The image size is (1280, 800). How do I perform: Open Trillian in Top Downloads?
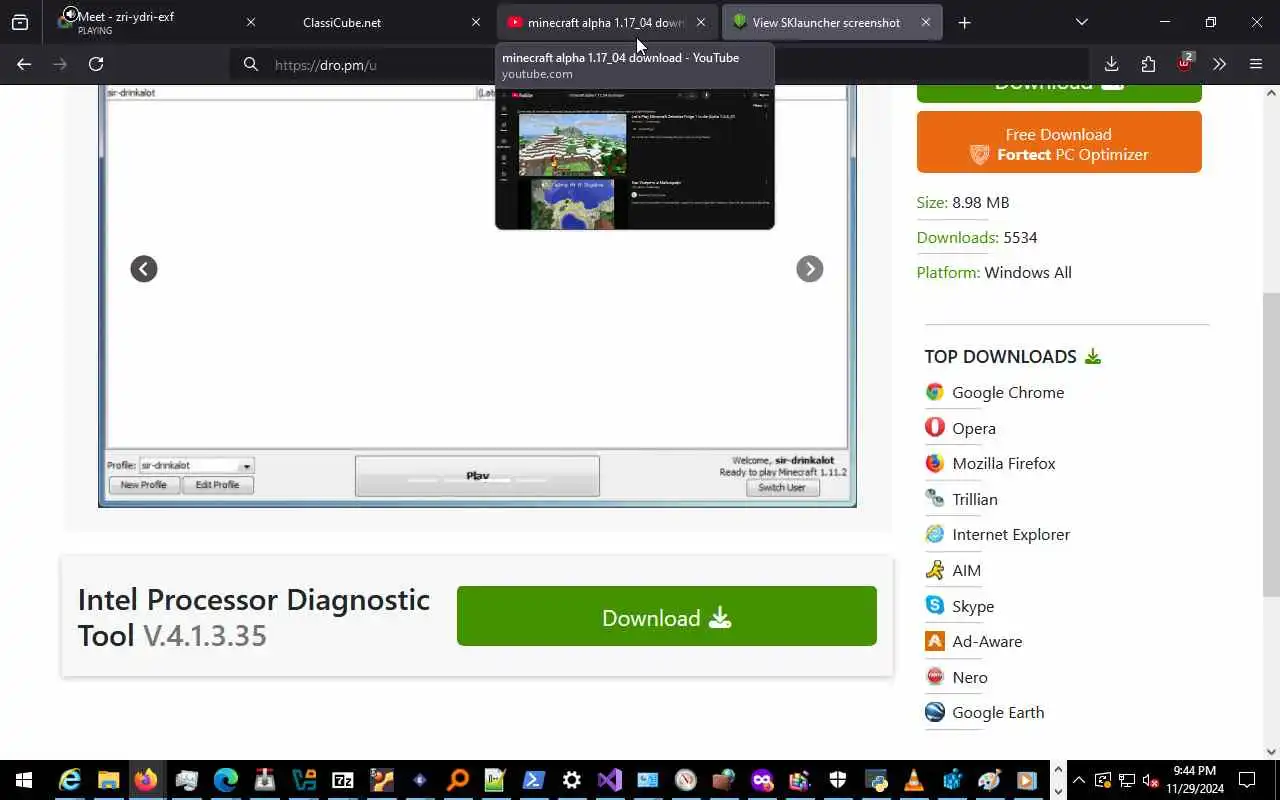pyautogui.click(x=975, y=499)
